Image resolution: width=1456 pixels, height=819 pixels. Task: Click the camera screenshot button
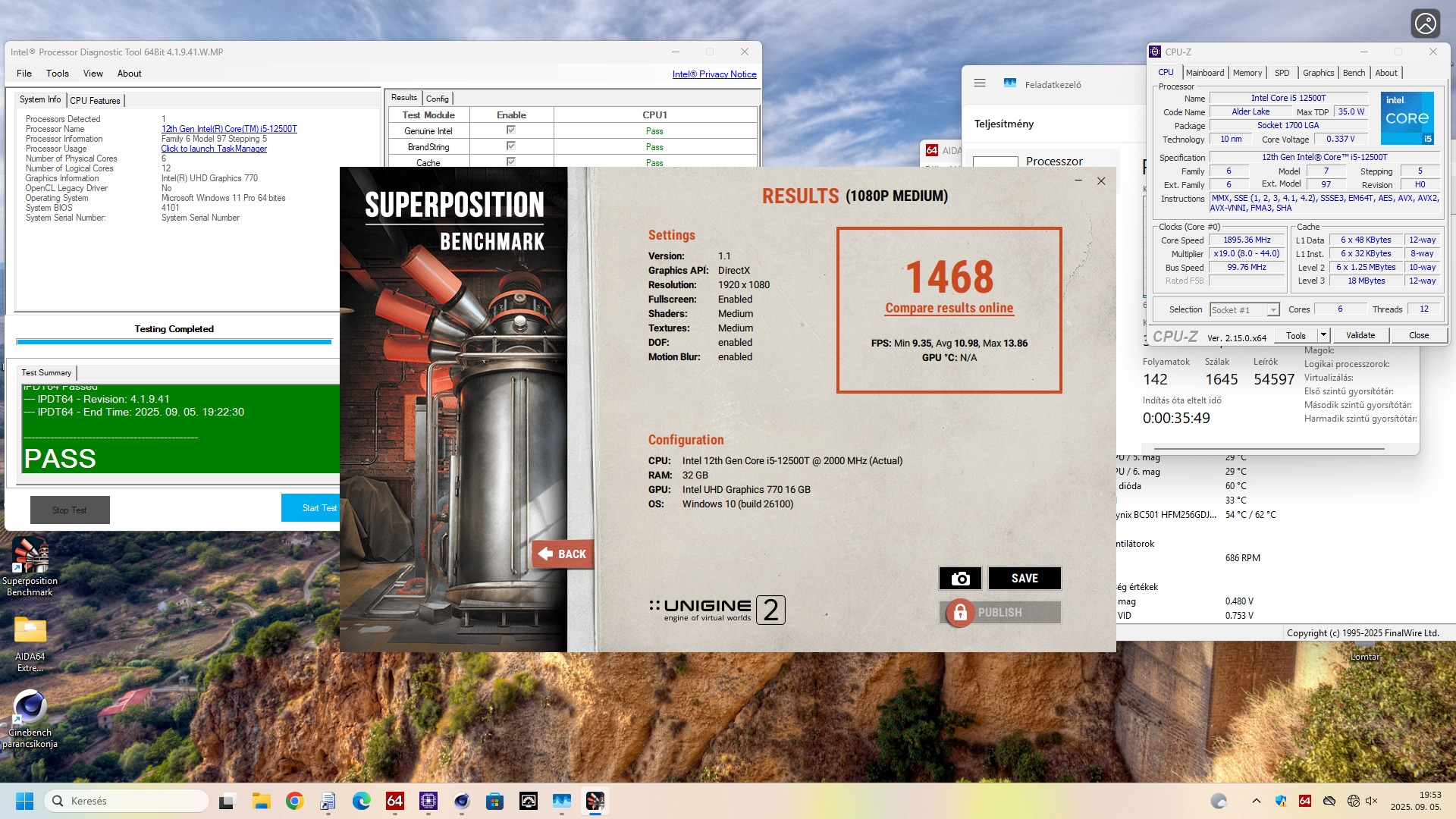point(960,579)
